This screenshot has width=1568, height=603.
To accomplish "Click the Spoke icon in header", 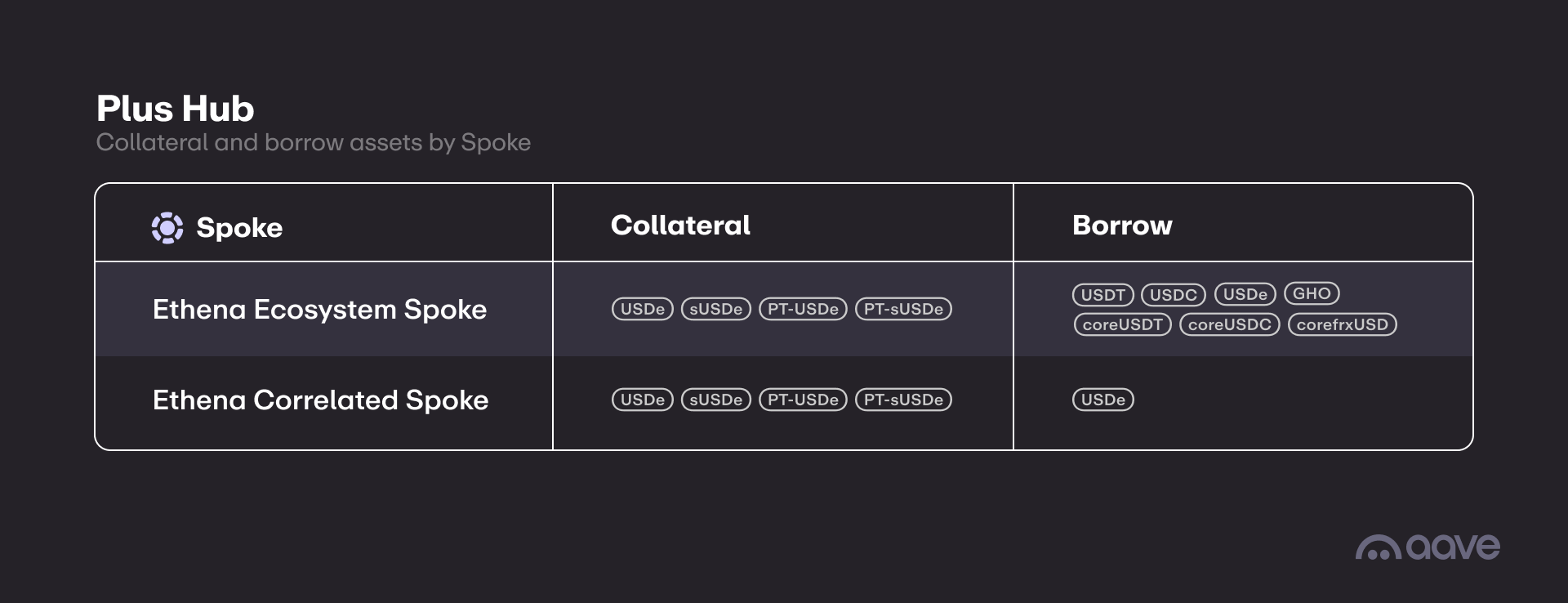I will (167, 228).
